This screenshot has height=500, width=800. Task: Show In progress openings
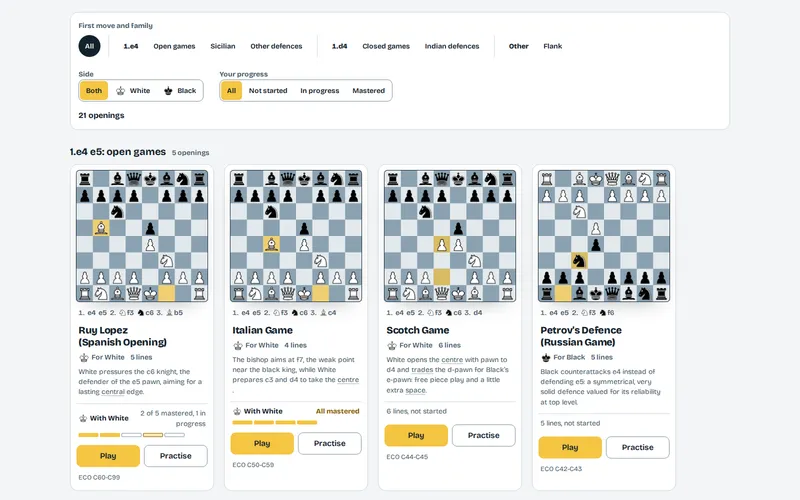(319, 90)
